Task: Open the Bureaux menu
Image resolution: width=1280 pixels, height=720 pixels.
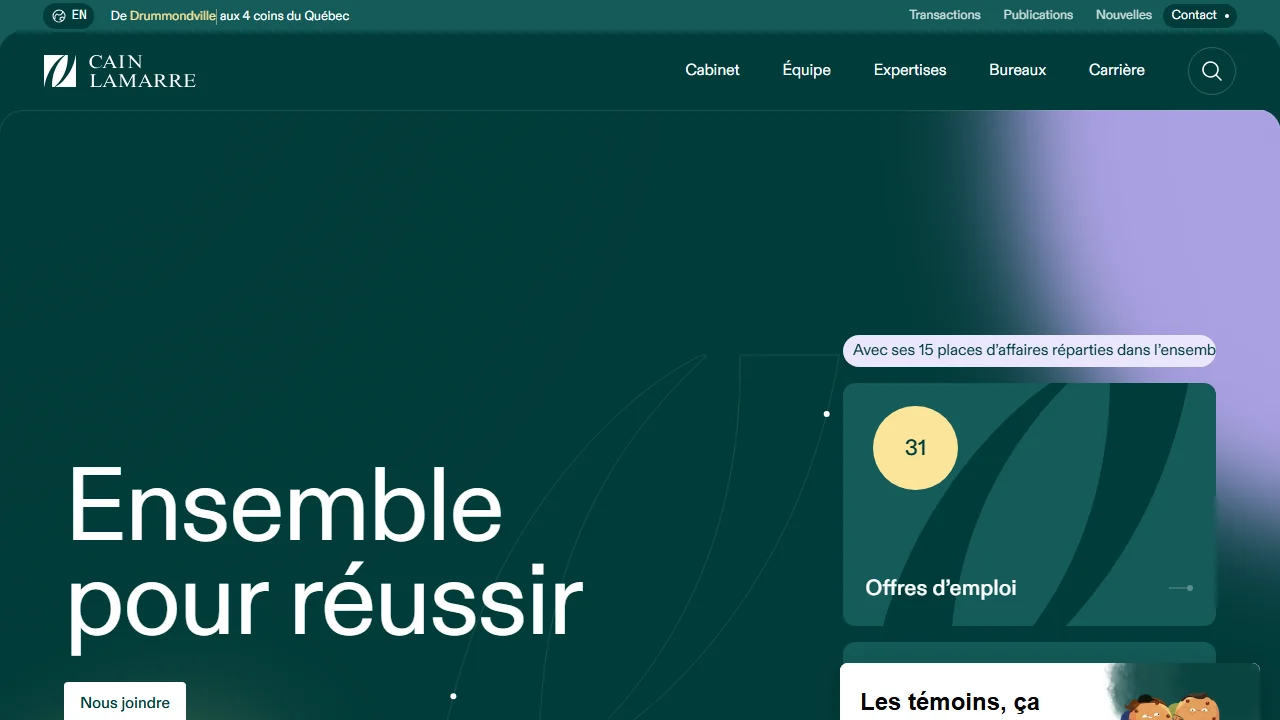Action: pos(1017,70)
